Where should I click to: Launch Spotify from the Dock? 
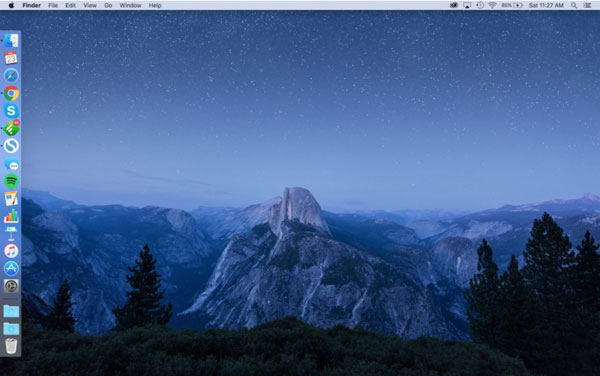coord(11,181)
